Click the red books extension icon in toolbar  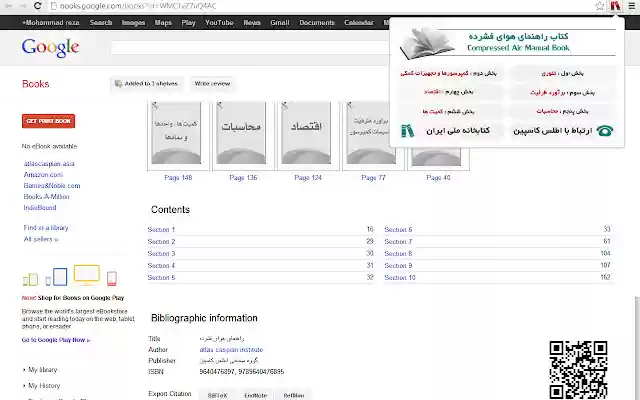[615, 6]
